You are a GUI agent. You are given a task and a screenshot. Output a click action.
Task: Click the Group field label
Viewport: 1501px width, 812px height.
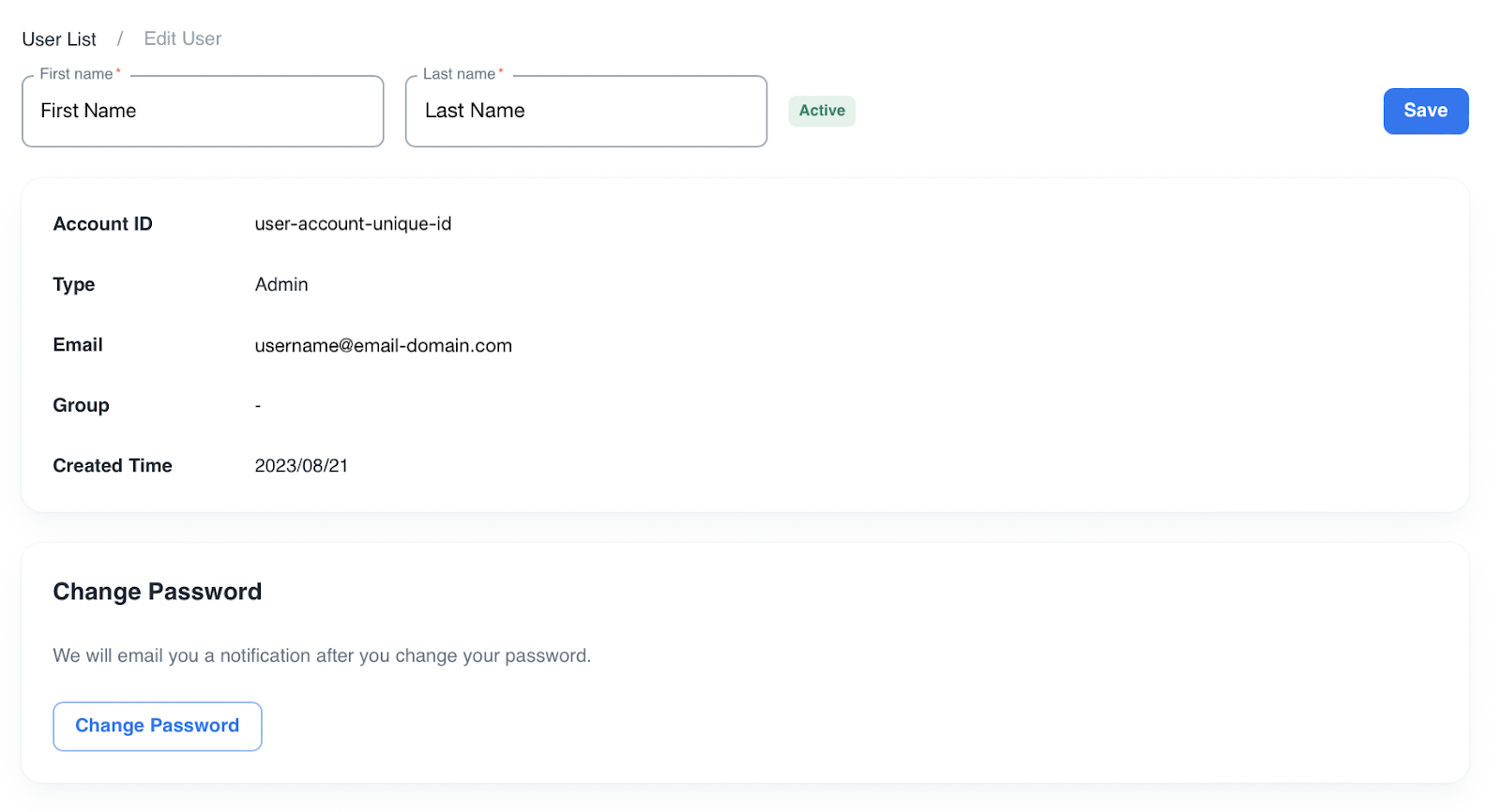pos(81,406)
